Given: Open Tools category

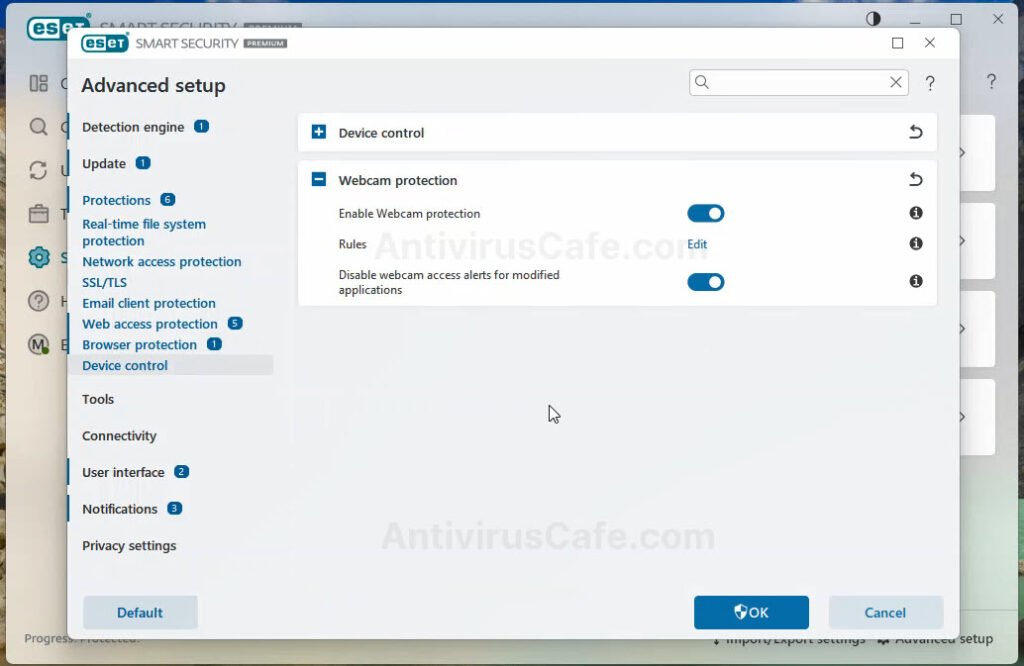Looking at the screenshot, I should [x=98, y=400].
